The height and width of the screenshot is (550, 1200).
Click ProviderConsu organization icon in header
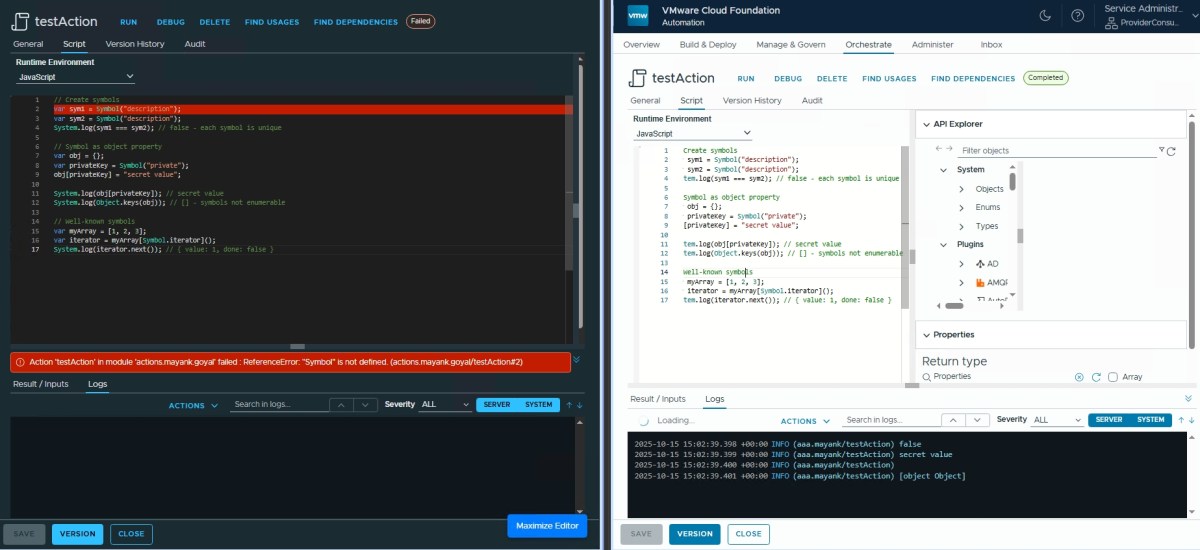[1111, 22]
